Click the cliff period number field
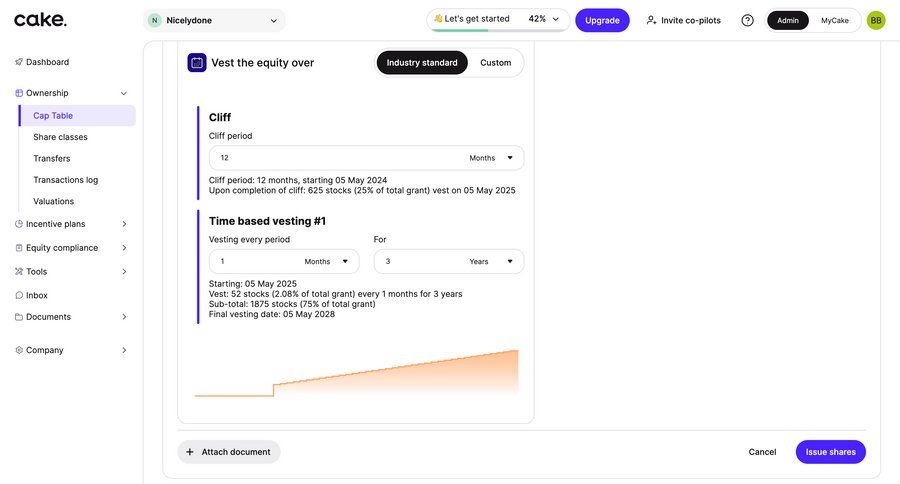Screen dimensions: 900x484 click(330, 158)
